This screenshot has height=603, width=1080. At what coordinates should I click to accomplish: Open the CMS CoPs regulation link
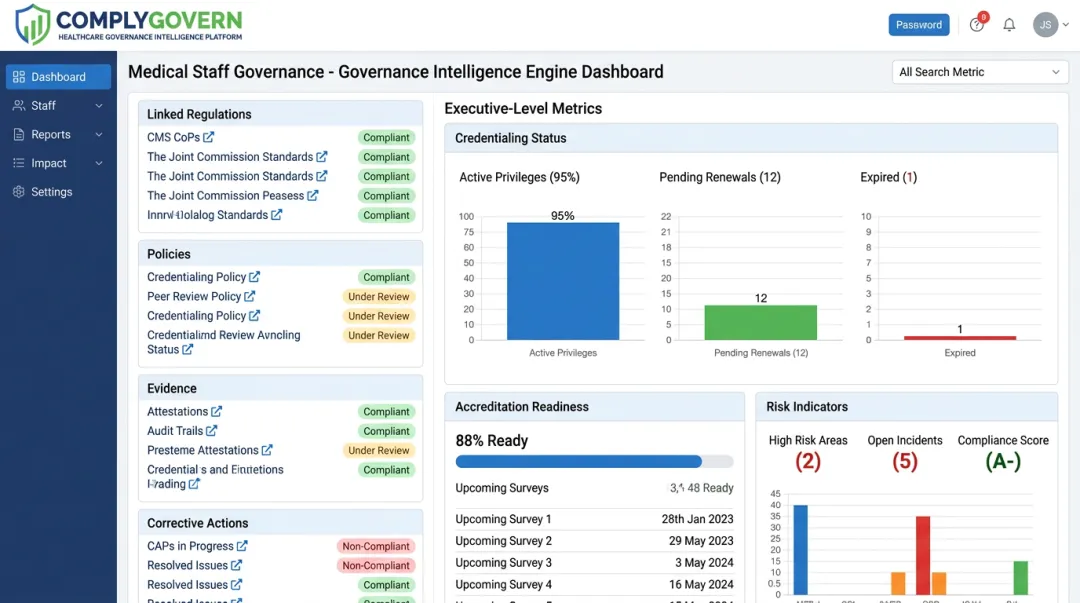173,137
